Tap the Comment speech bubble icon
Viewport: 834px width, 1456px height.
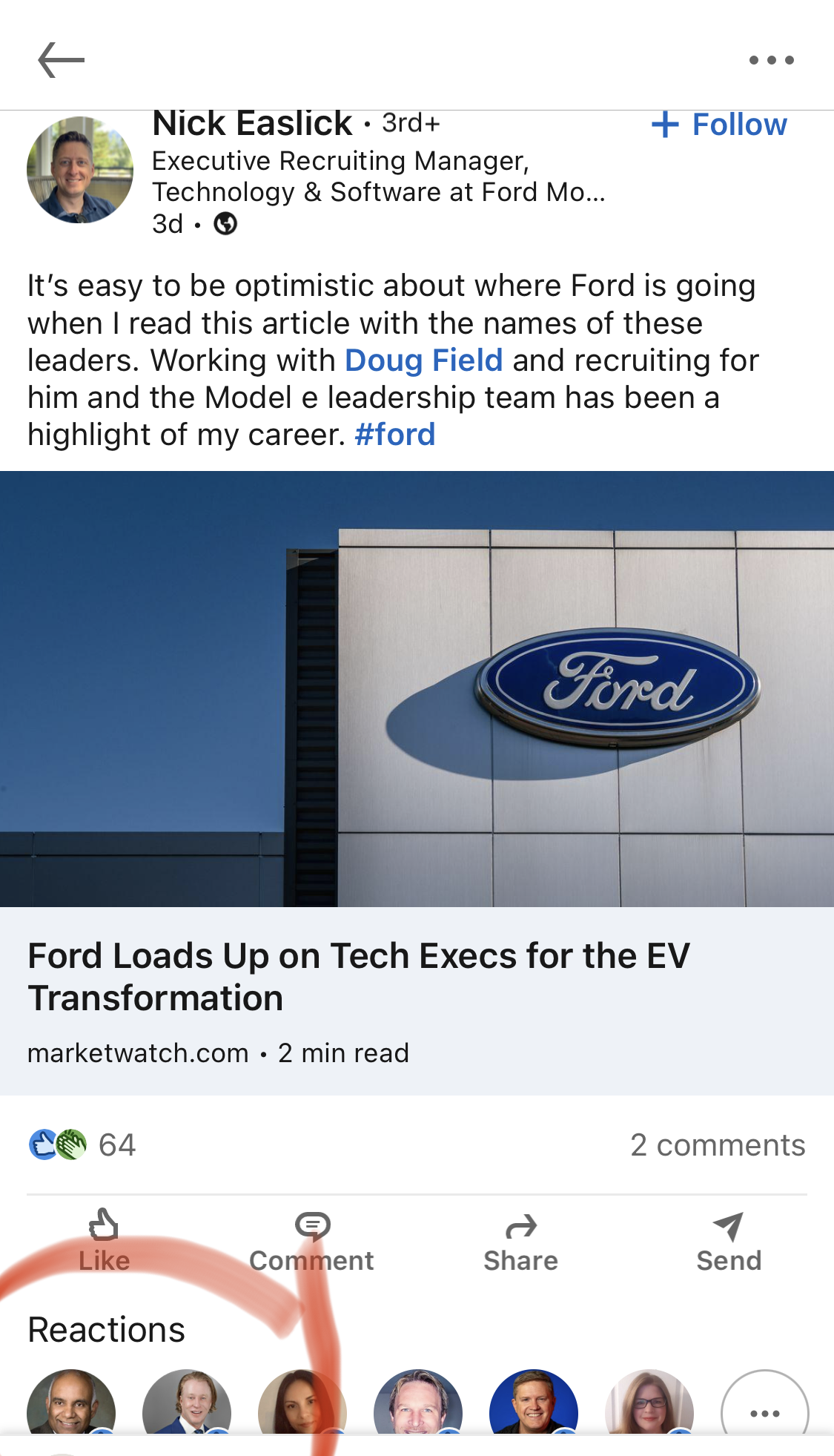[312, 1225]
